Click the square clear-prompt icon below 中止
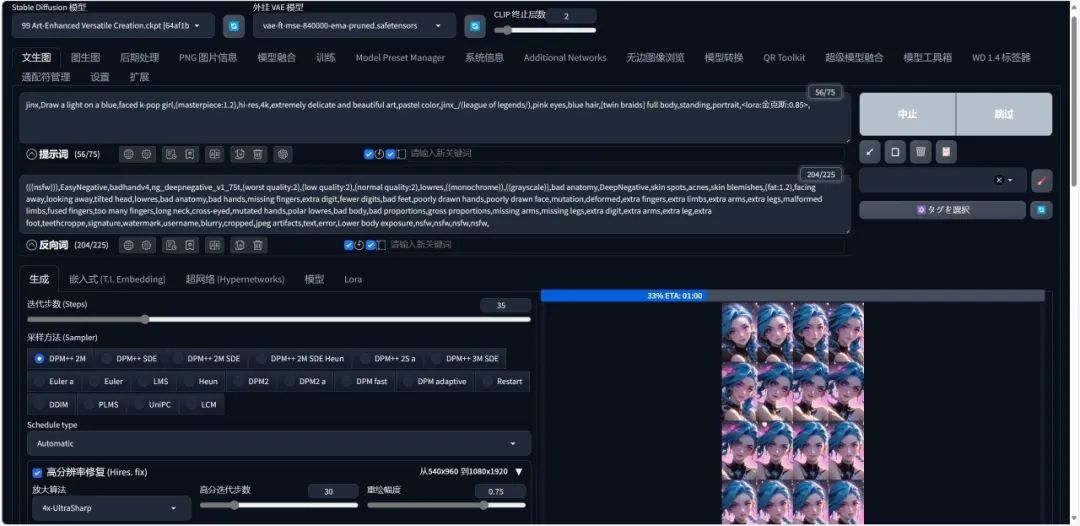 click(895, 152)
